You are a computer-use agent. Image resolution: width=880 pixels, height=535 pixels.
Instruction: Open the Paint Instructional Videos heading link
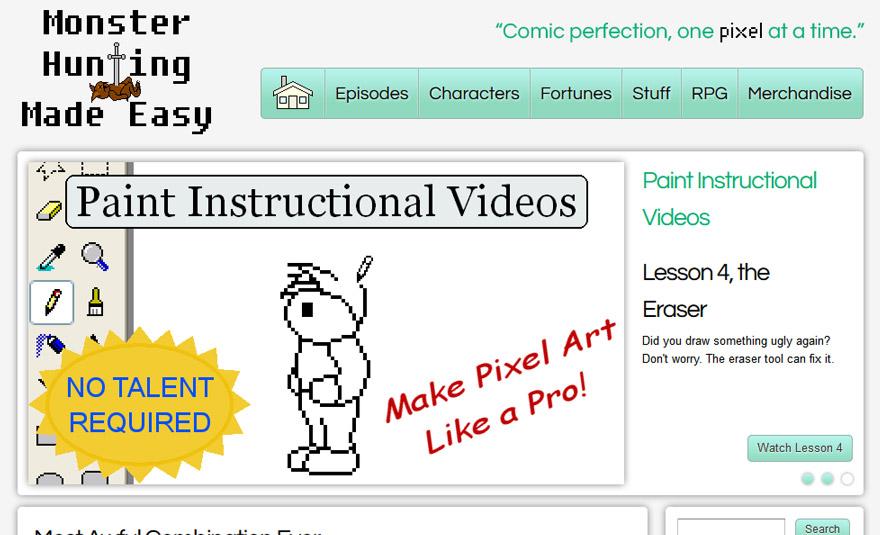click(730, 199)
